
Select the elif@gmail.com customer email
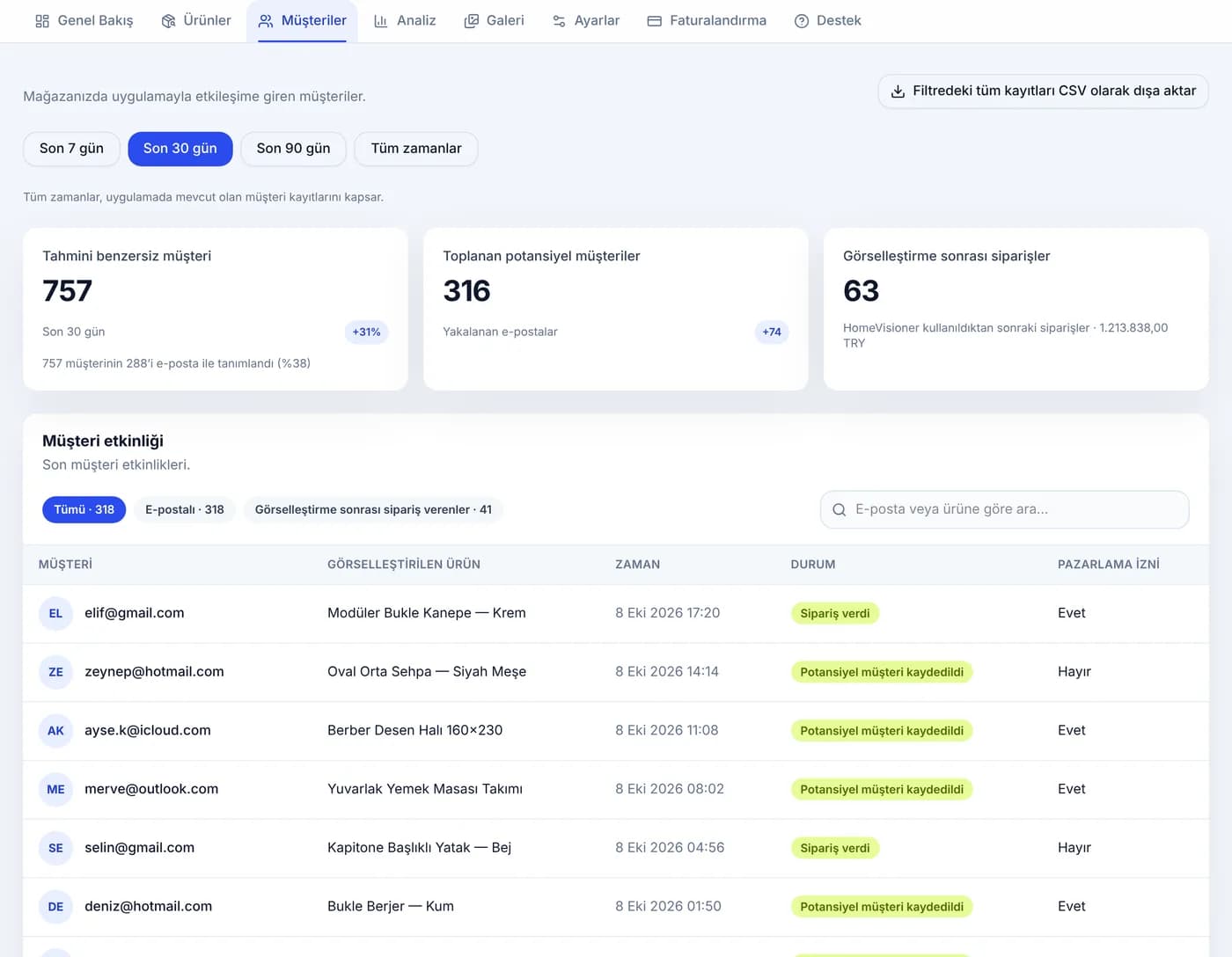point(135,613)
